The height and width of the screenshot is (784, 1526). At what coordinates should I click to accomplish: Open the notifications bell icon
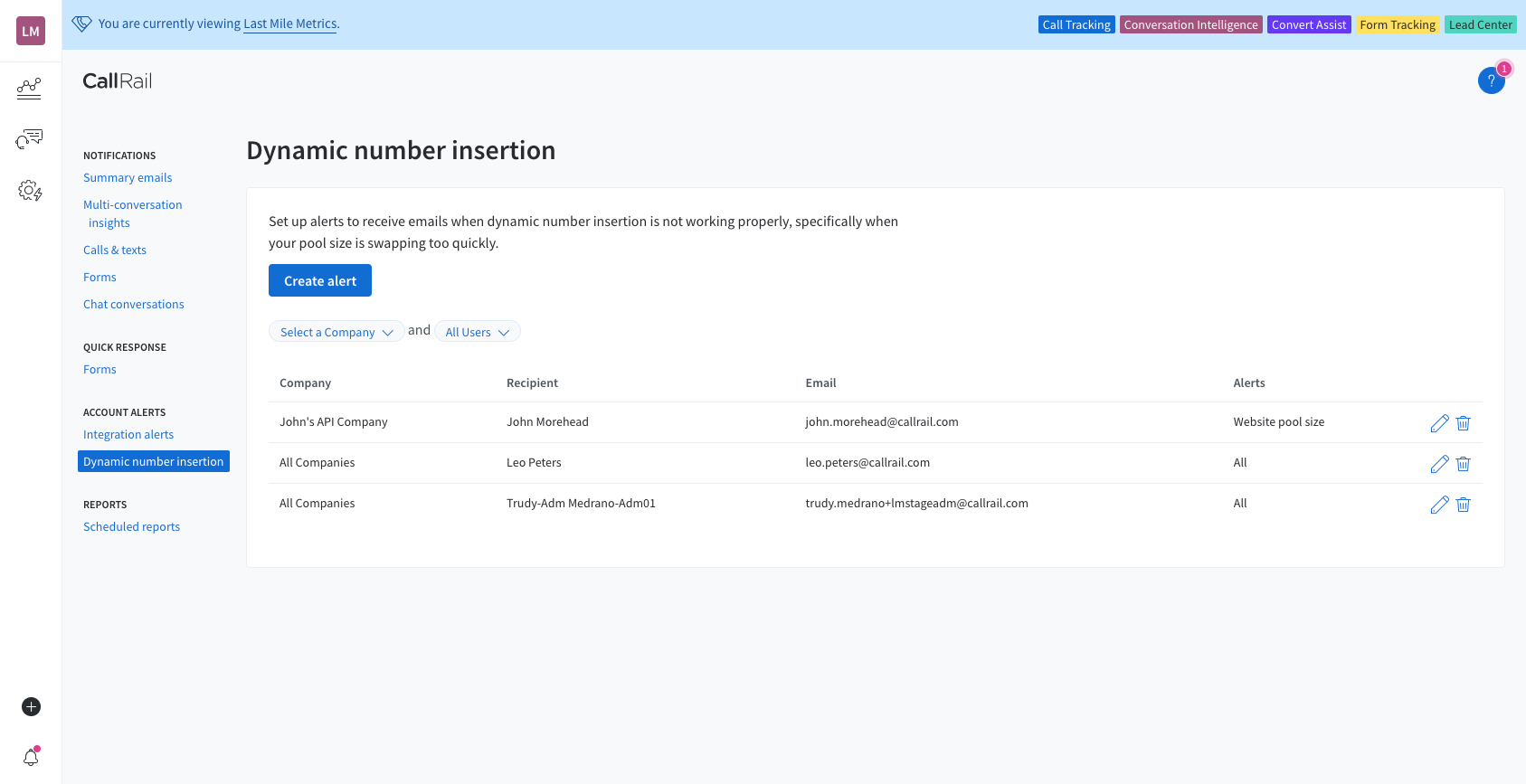[31, 757]
